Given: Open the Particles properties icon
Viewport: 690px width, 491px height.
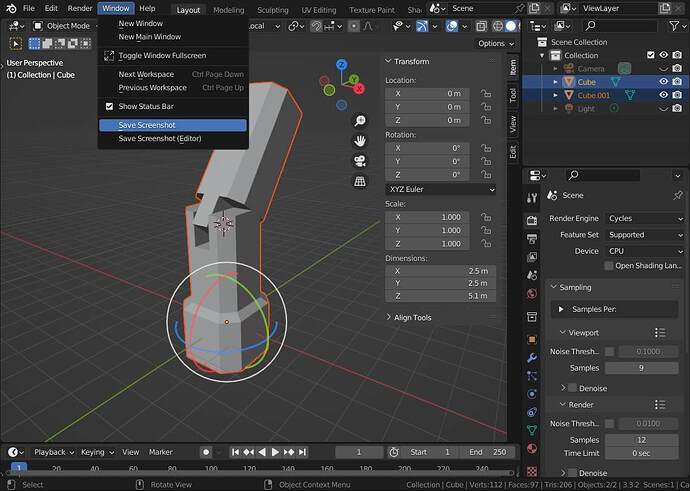Looking at the screenshot, I should tap(532, 376).
